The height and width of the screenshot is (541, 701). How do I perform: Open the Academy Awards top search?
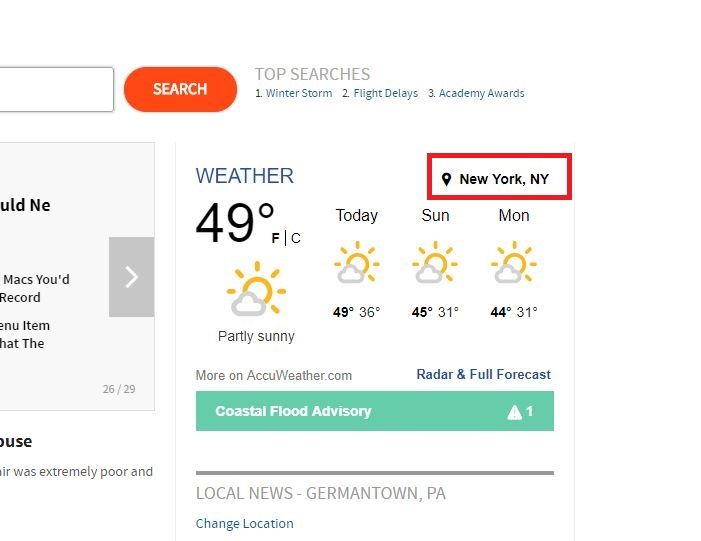(x=481, y=94)
